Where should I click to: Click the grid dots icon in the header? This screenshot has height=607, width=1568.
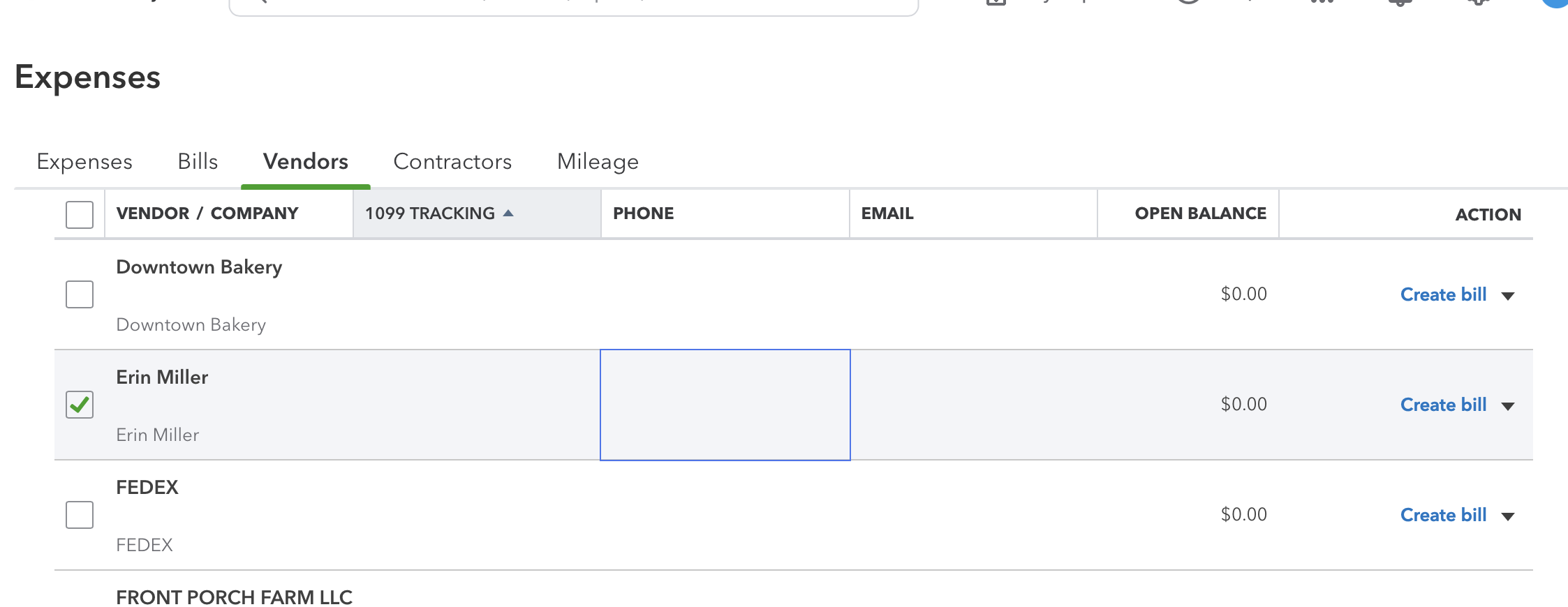pyautogui.click(x=1322, y=3)
